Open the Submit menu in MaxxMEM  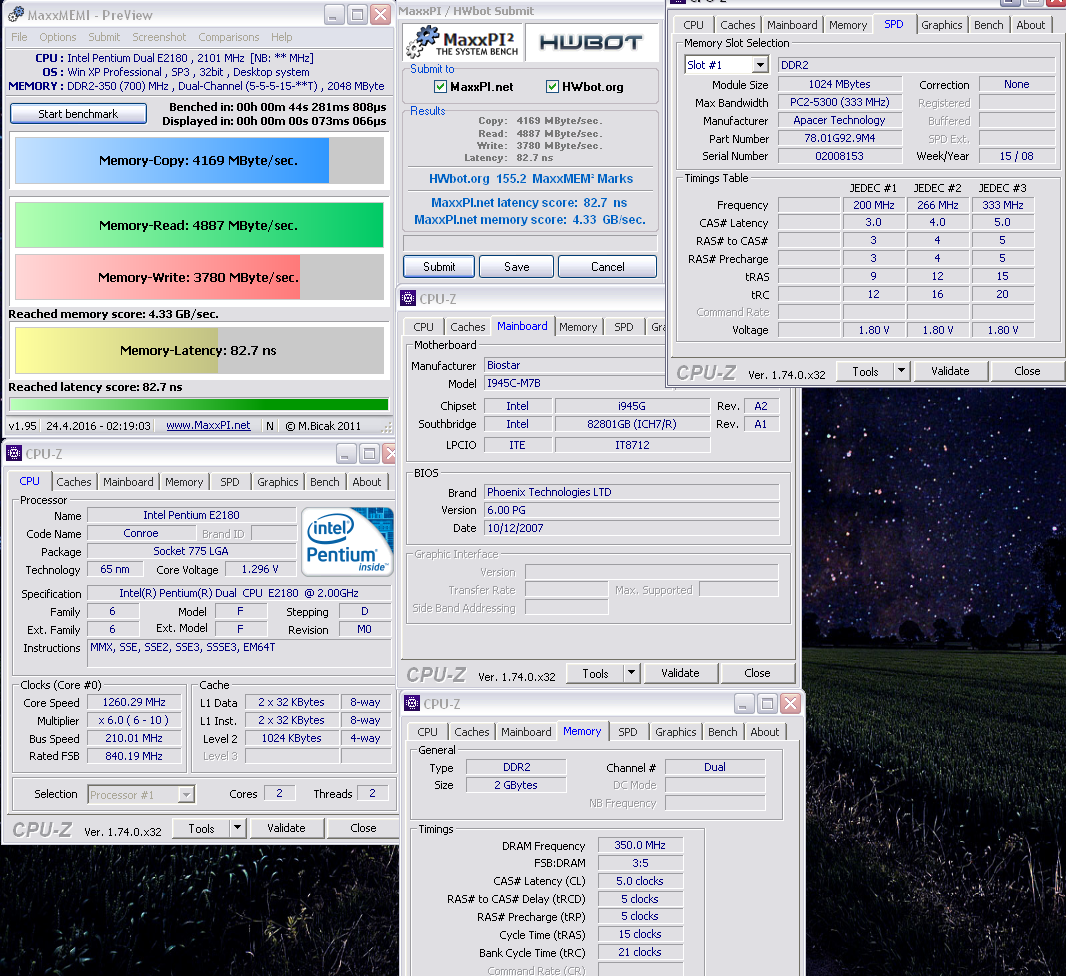(x=104, y=37)
